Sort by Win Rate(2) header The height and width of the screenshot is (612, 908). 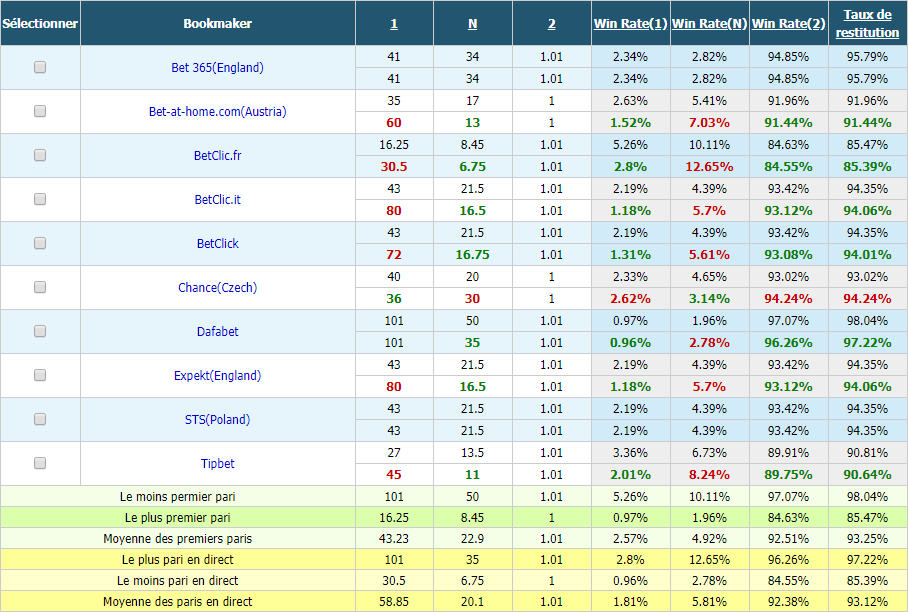[x=788, y=24]
